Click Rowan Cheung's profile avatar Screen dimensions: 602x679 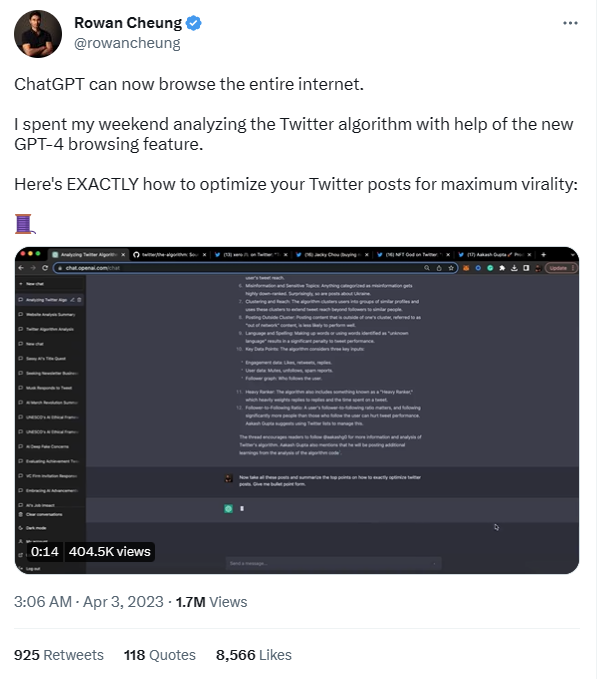point(38,34)
